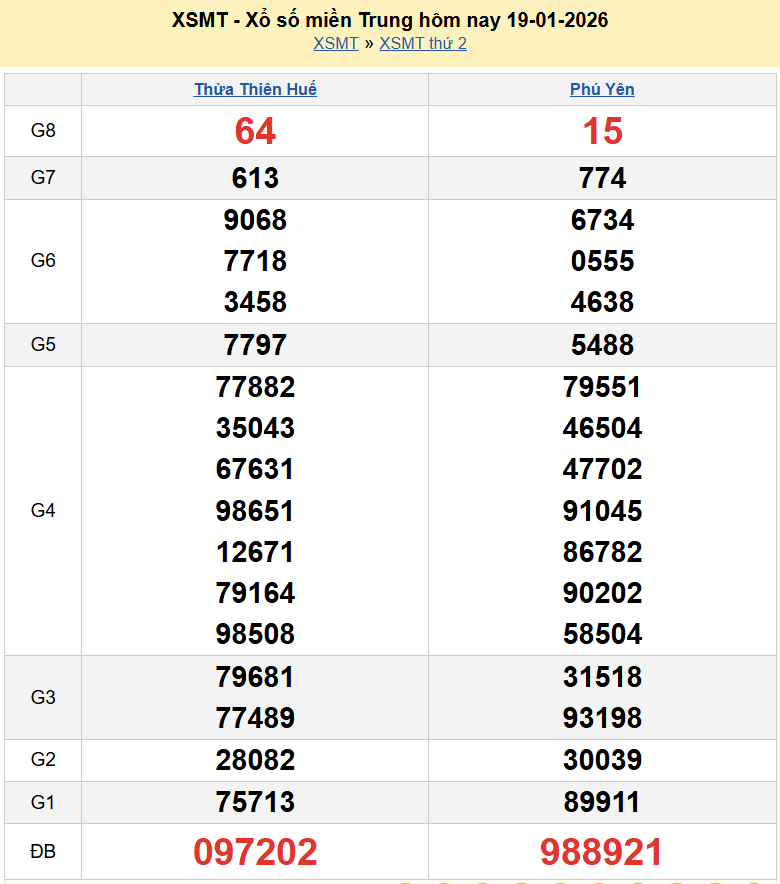Viewport: 780px width, 884px height.
Task: Open Thừa Thiên Huế province link
Action: coord(255,89)
